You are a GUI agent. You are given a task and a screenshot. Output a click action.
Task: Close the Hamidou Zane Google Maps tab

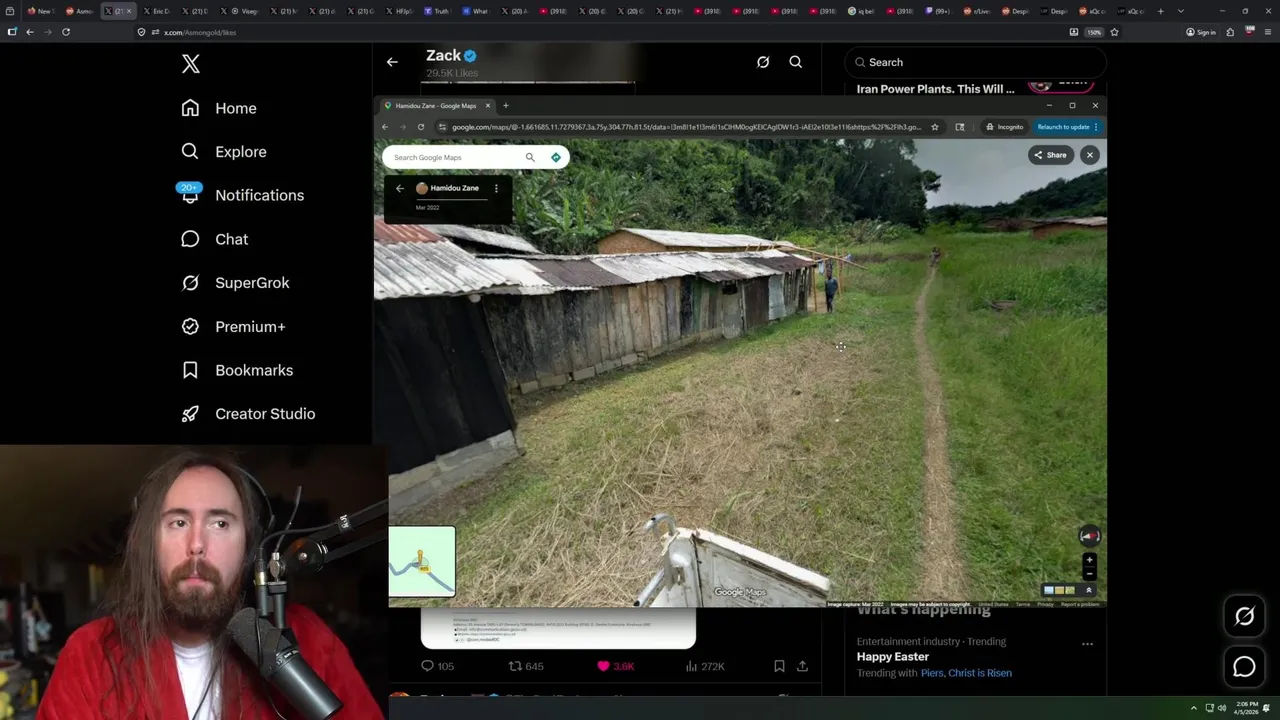pos(488,106)
